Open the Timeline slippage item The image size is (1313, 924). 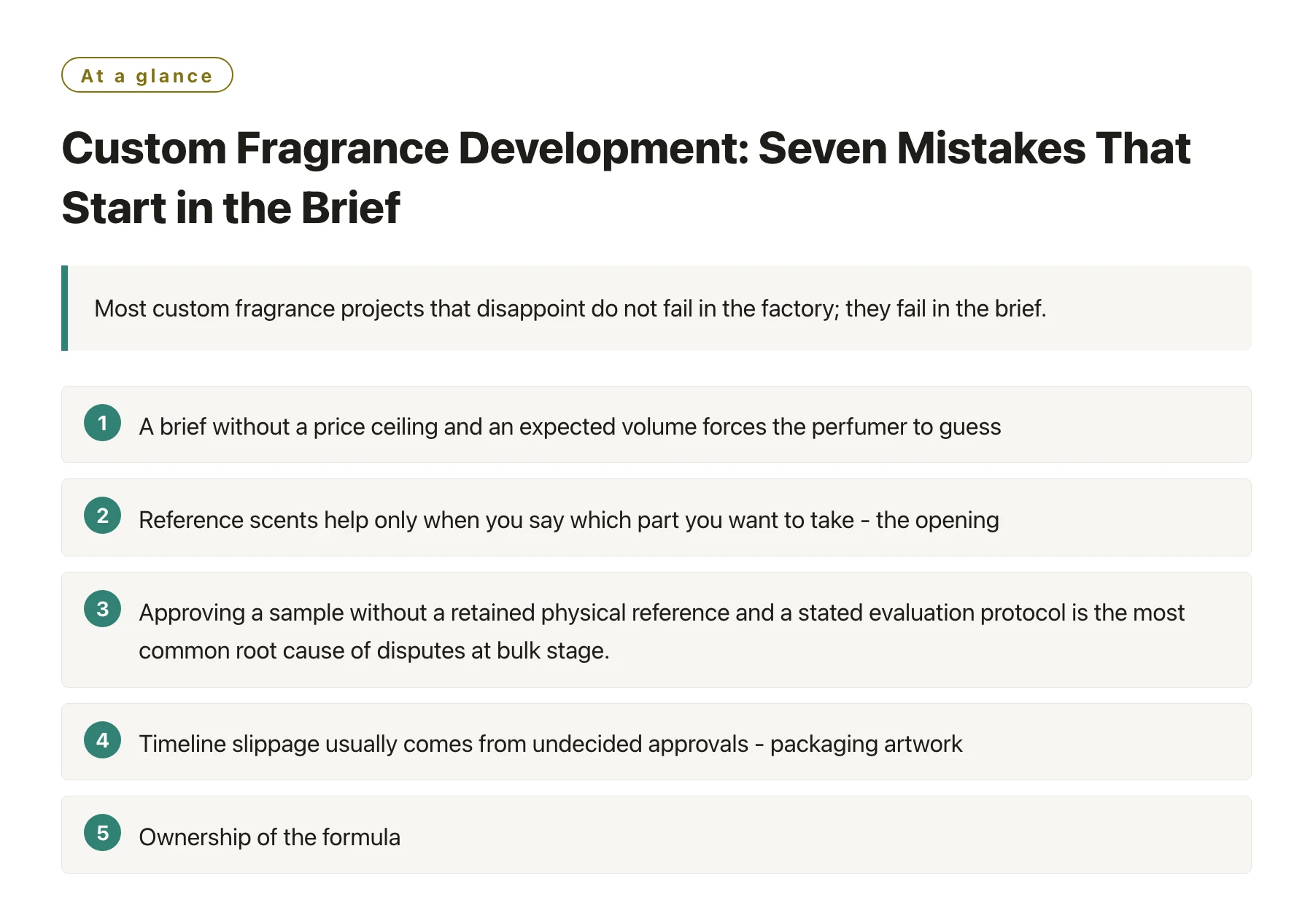656,742
